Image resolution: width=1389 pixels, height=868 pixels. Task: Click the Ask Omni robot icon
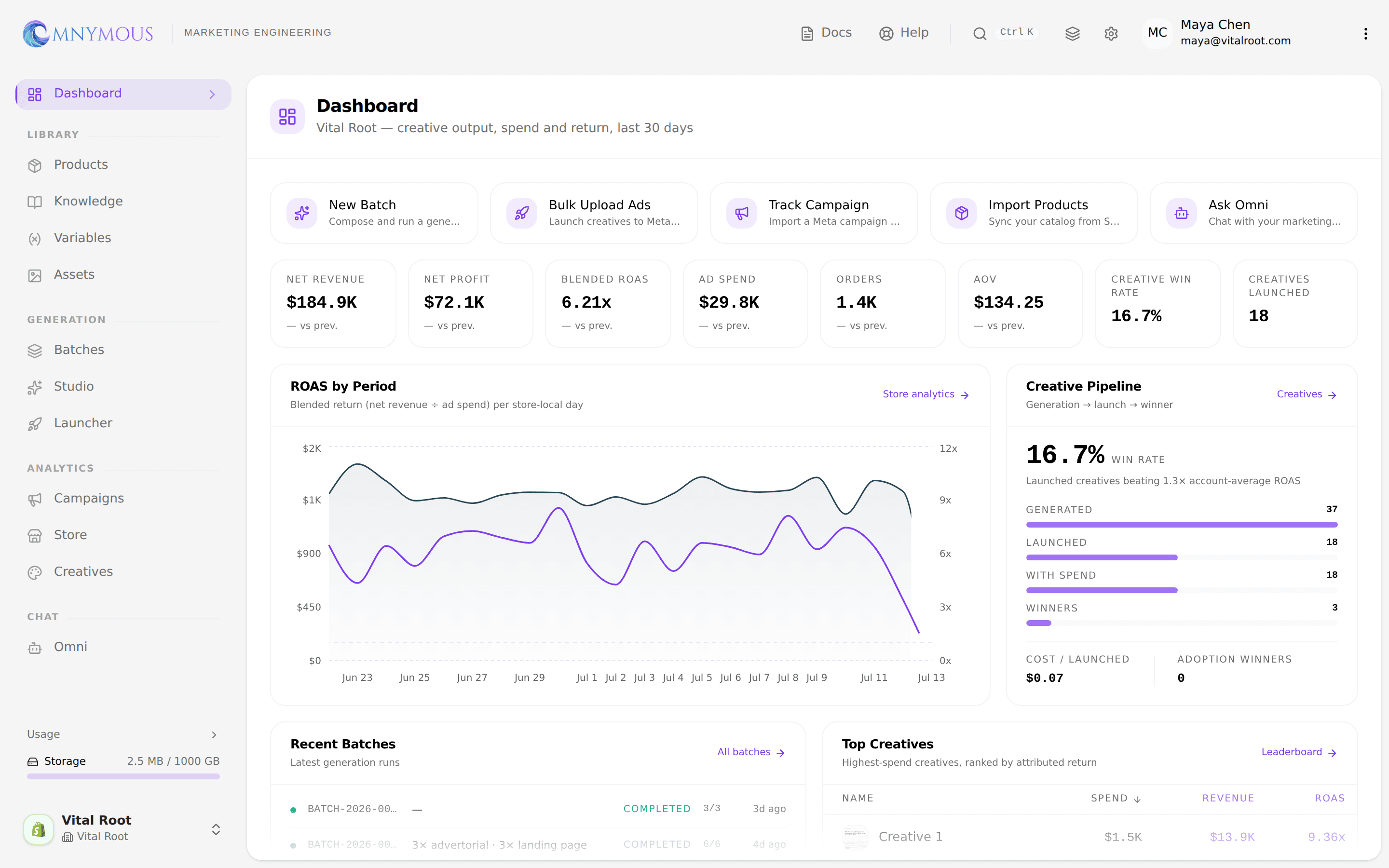(1181, 213)
